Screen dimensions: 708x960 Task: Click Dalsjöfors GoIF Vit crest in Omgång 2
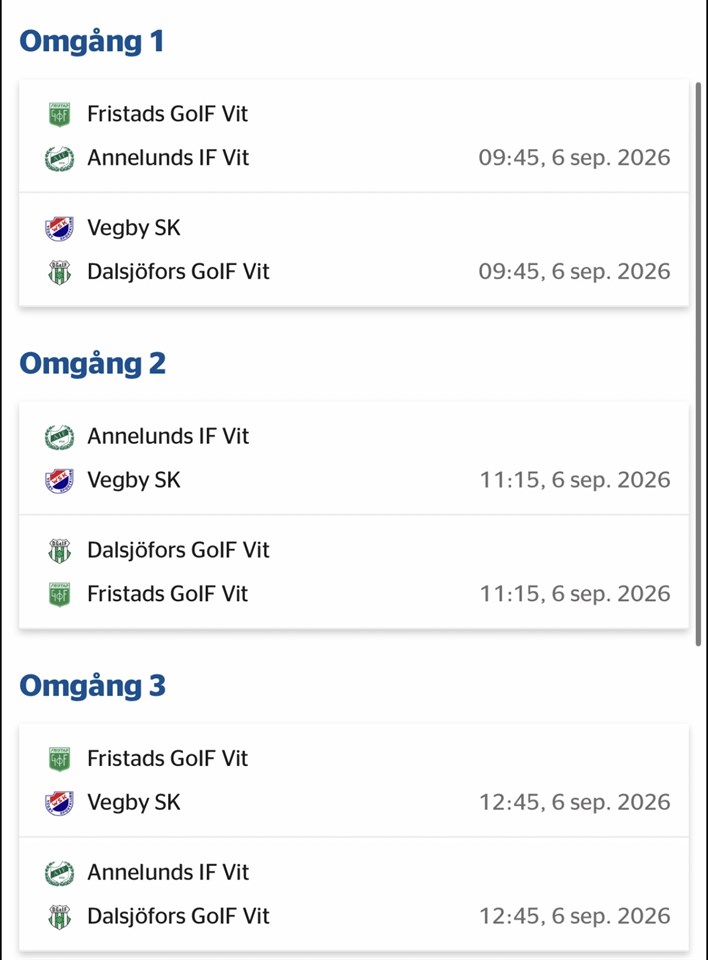(59, 550)
